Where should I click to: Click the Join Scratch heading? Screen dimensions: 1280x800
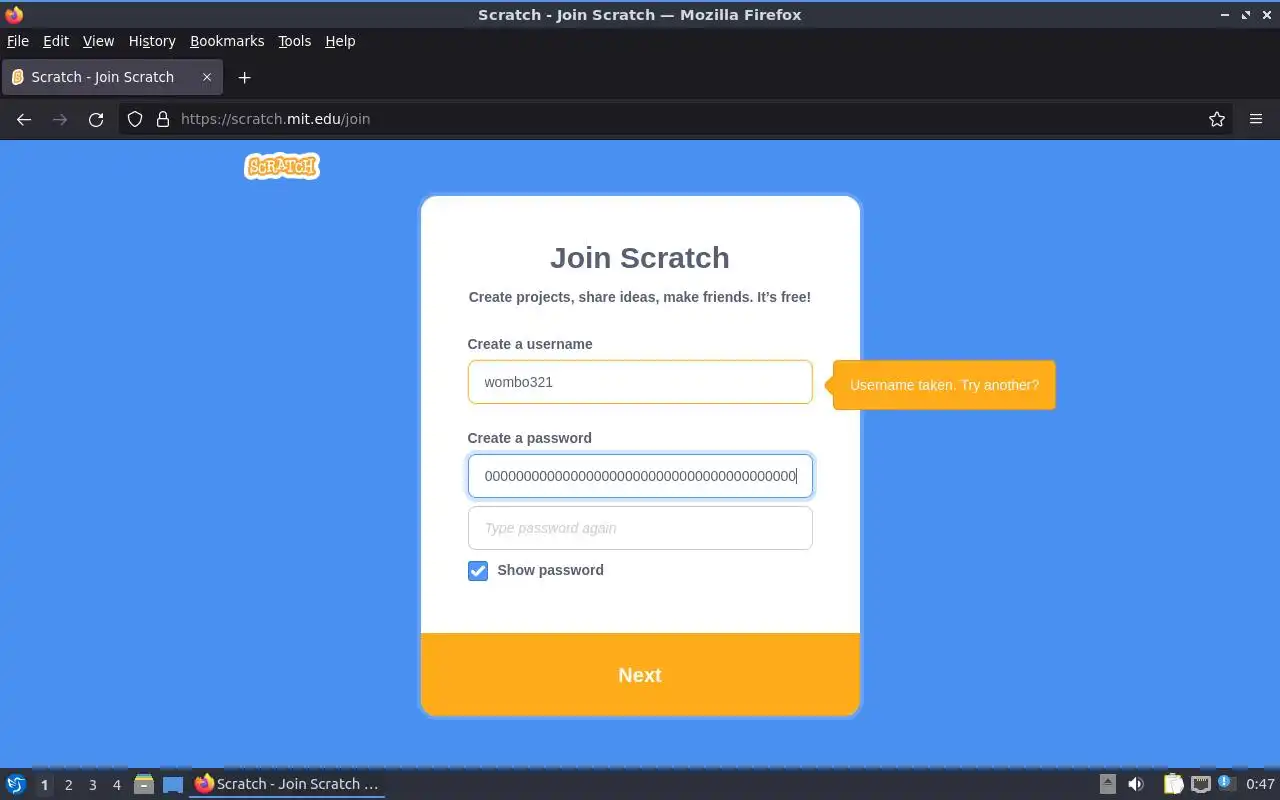[x=640, y=258]
